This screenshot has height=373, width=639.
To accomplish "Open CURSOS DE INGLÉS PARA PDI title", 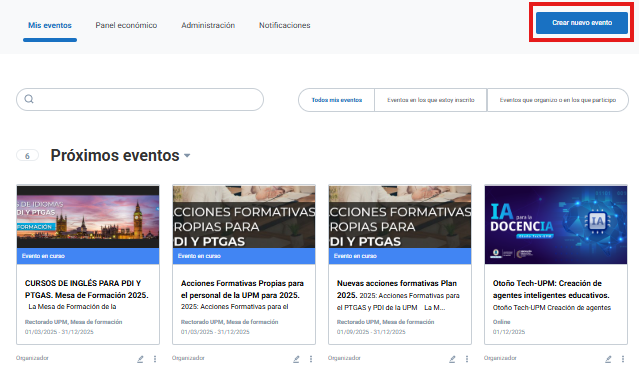I will point(86,289).
